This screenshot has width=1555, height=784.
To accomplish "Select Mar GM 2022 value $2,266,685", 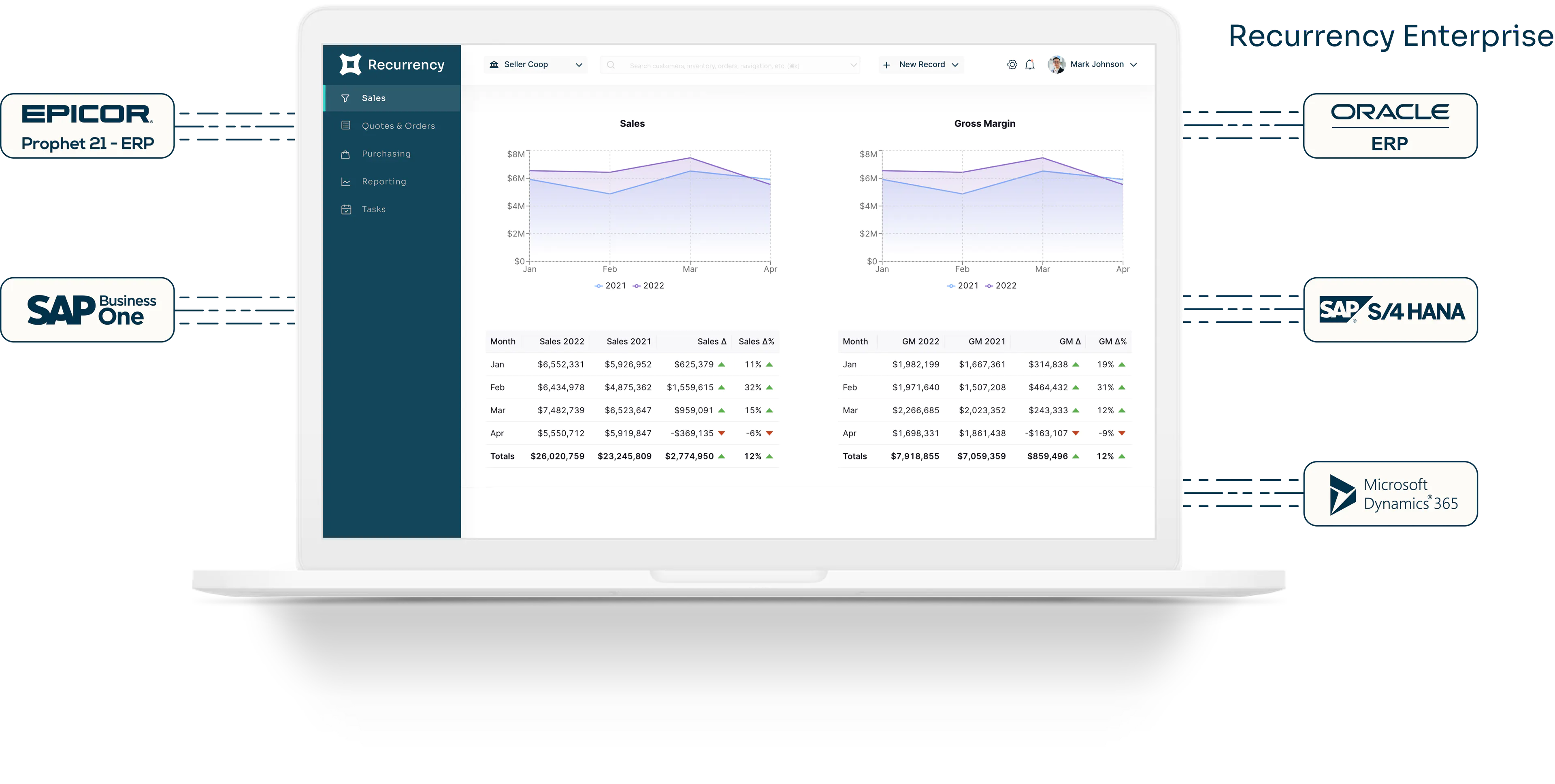I will tap(916, 410).
